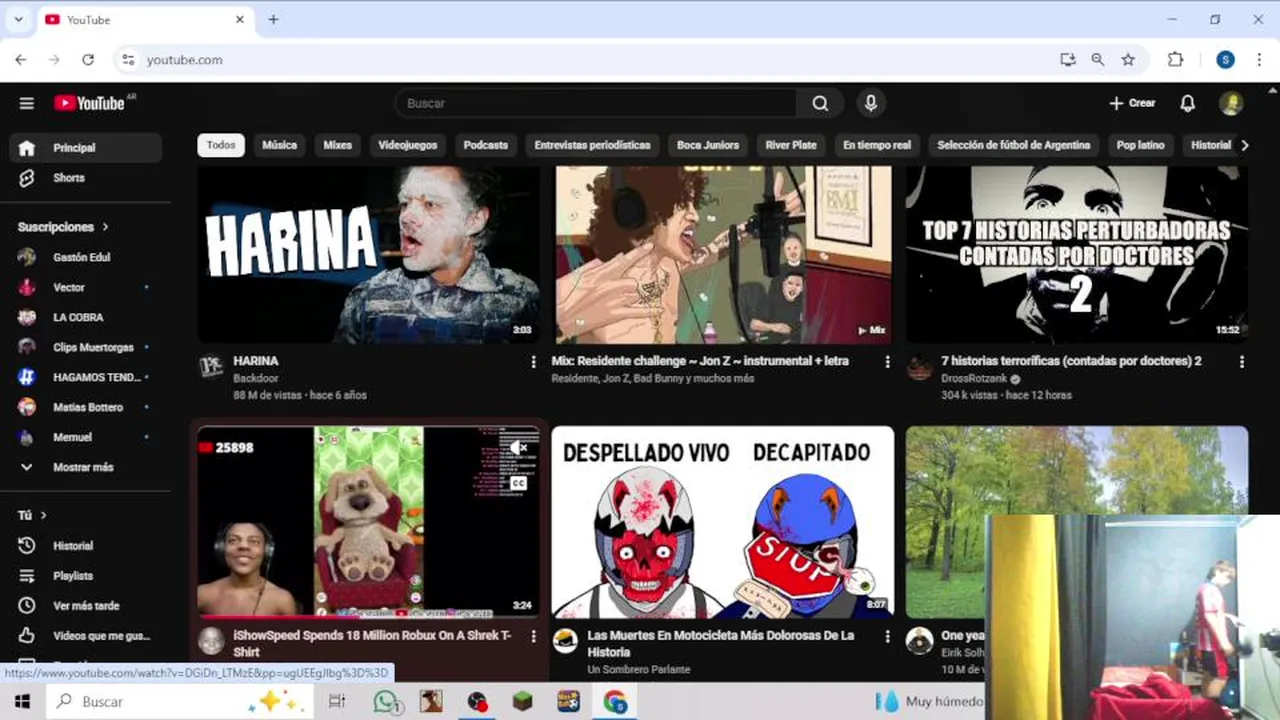
Task: Open the zoom indicator in address bar
Action: point(1098,60)
